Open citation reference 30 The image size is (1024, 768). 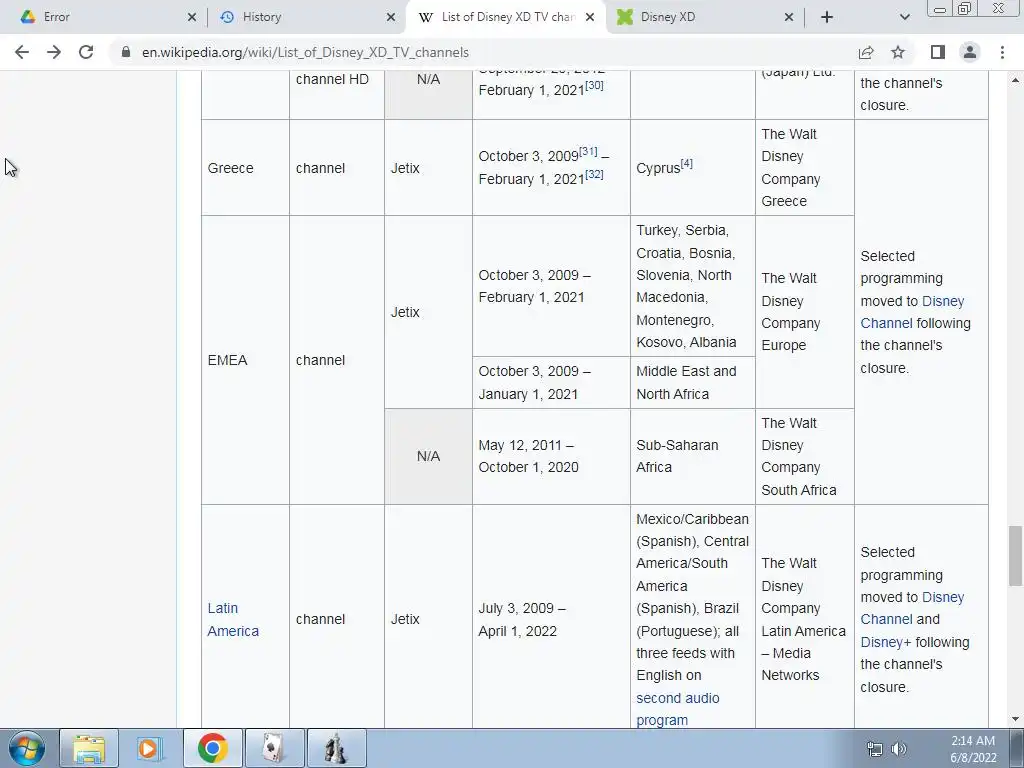point(594,85)
